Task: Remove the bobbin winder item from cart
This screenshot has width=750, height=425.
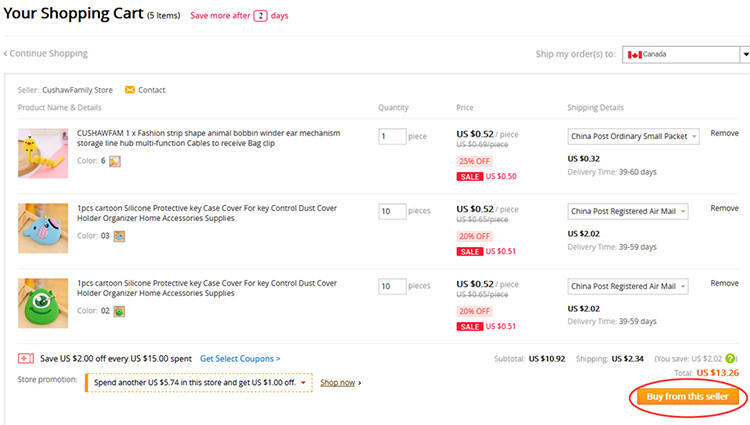Action: (x=724, y=133)
